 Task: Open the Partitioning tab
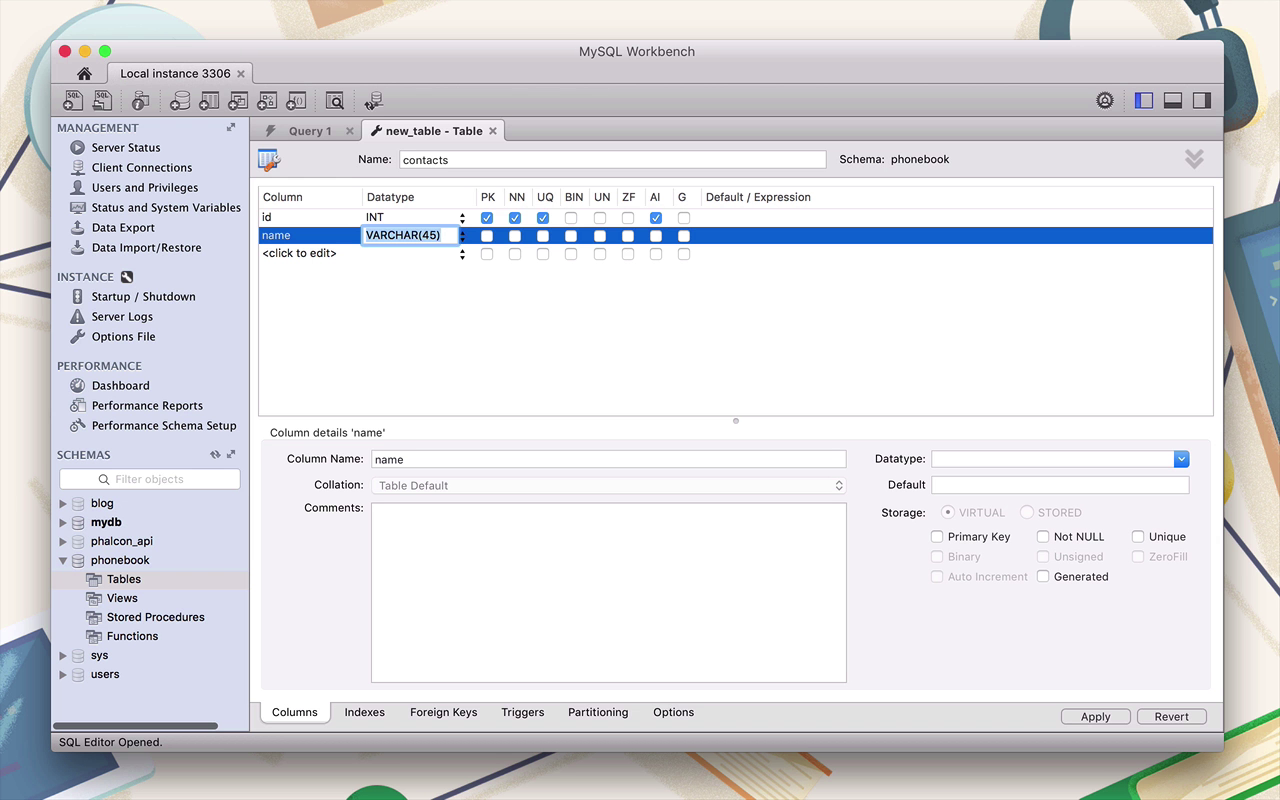(x=598, y=712)
